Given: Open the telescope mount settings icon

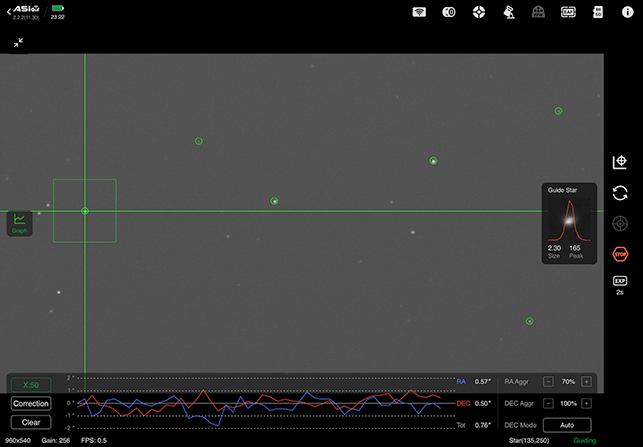Looking at the screenshot, I should pyautogui.click(x=508, y=12).
